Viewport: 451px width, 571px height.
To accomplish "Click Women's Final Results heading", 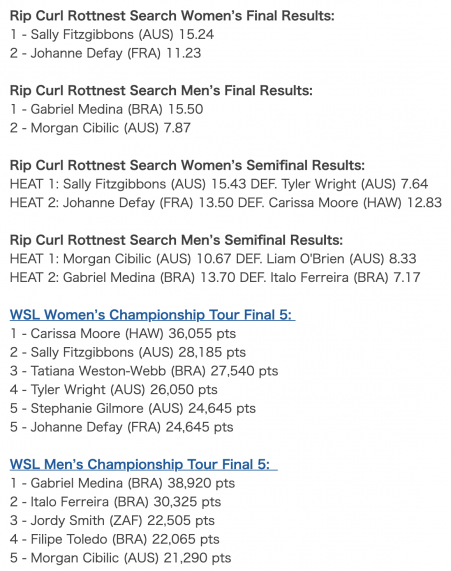I will [x=172, y=16].
